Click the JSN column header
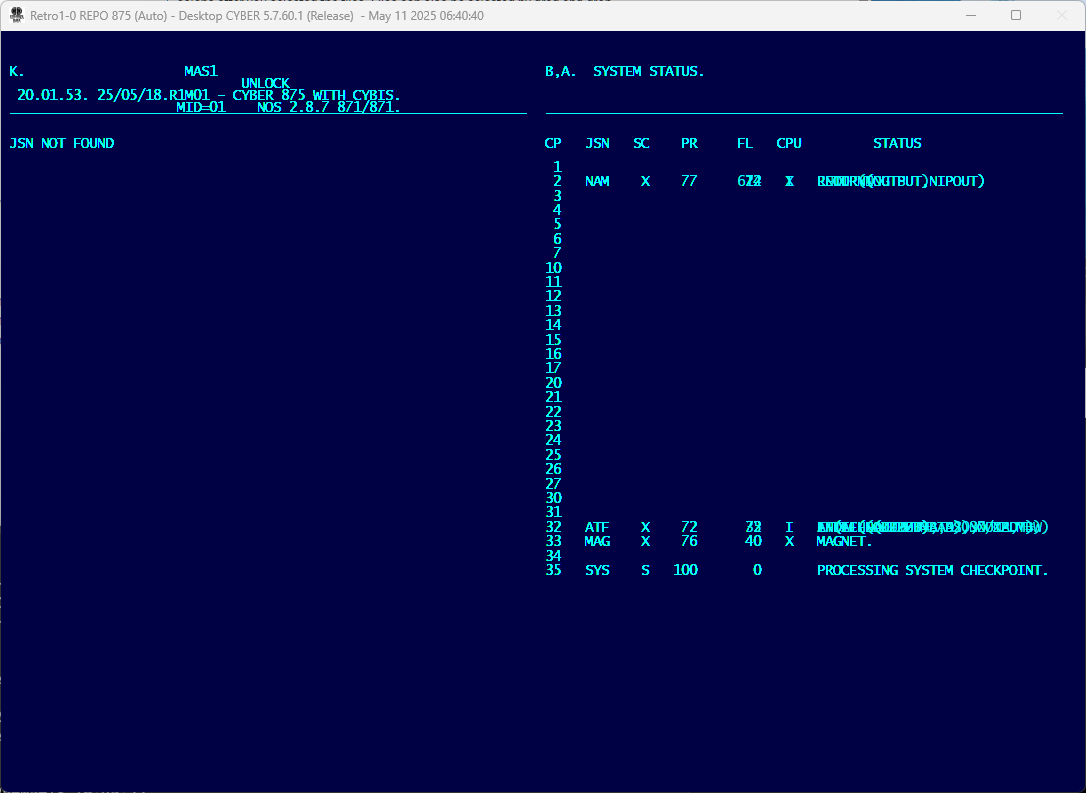 [597, 144]
